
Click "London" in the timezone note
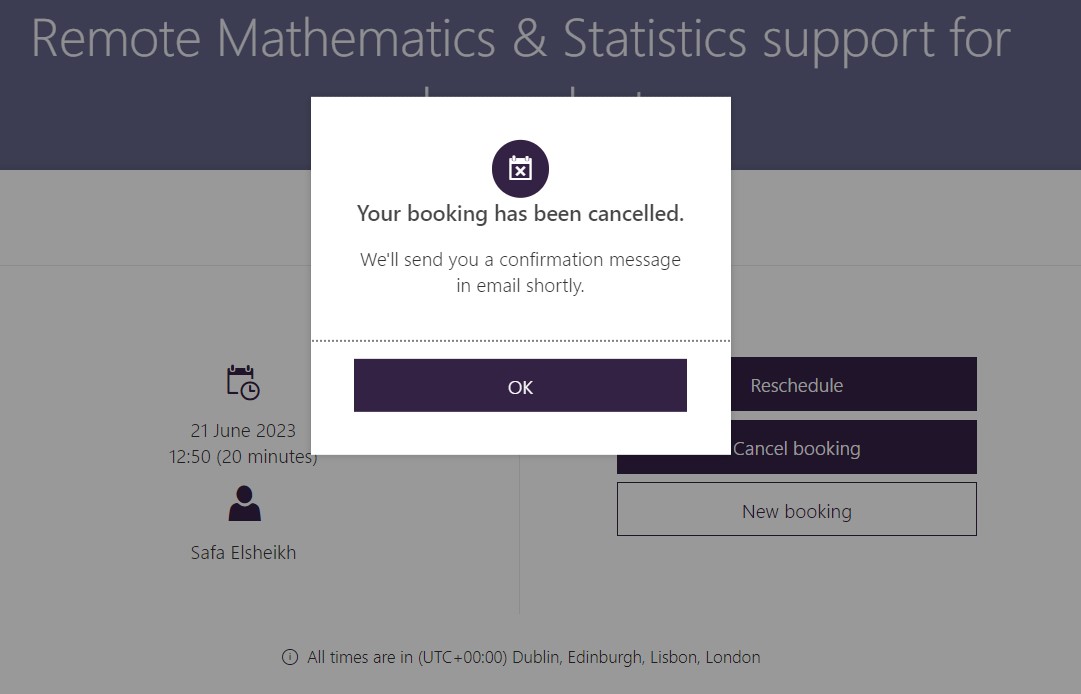coord(732,657)
